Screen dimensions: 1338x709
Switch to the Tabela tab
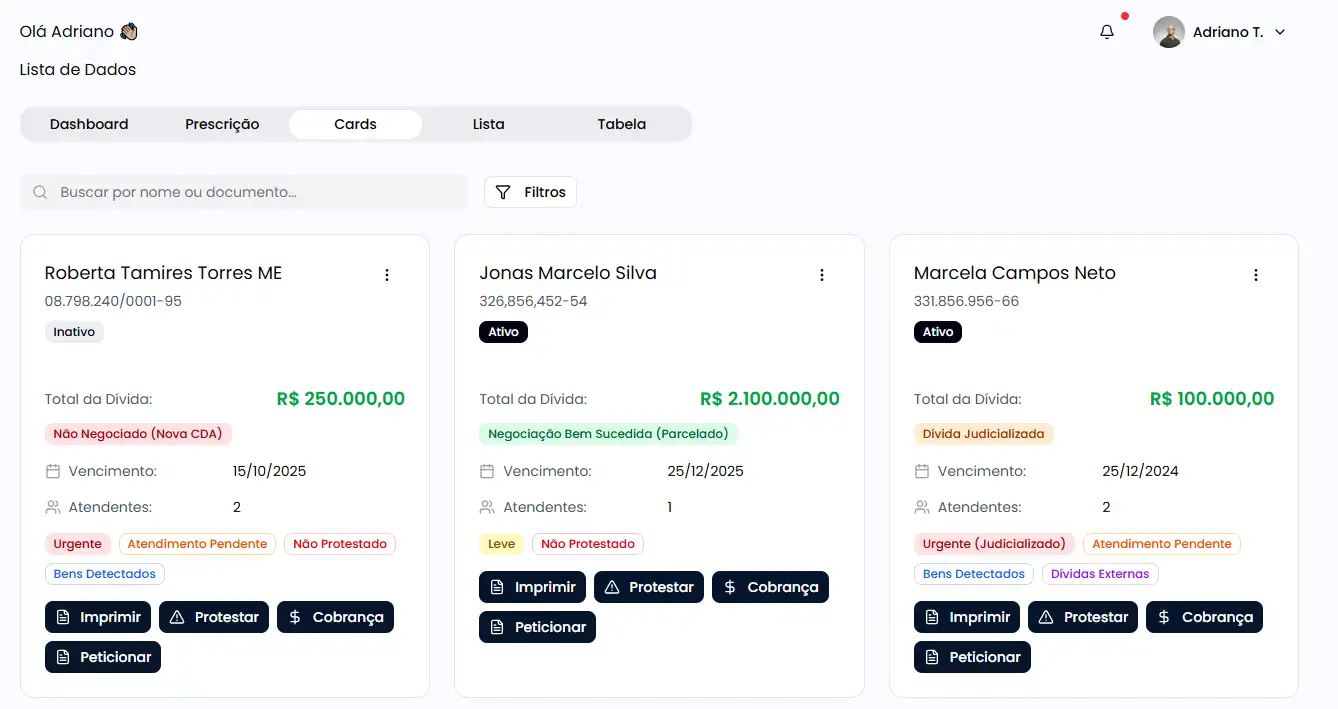621,124
